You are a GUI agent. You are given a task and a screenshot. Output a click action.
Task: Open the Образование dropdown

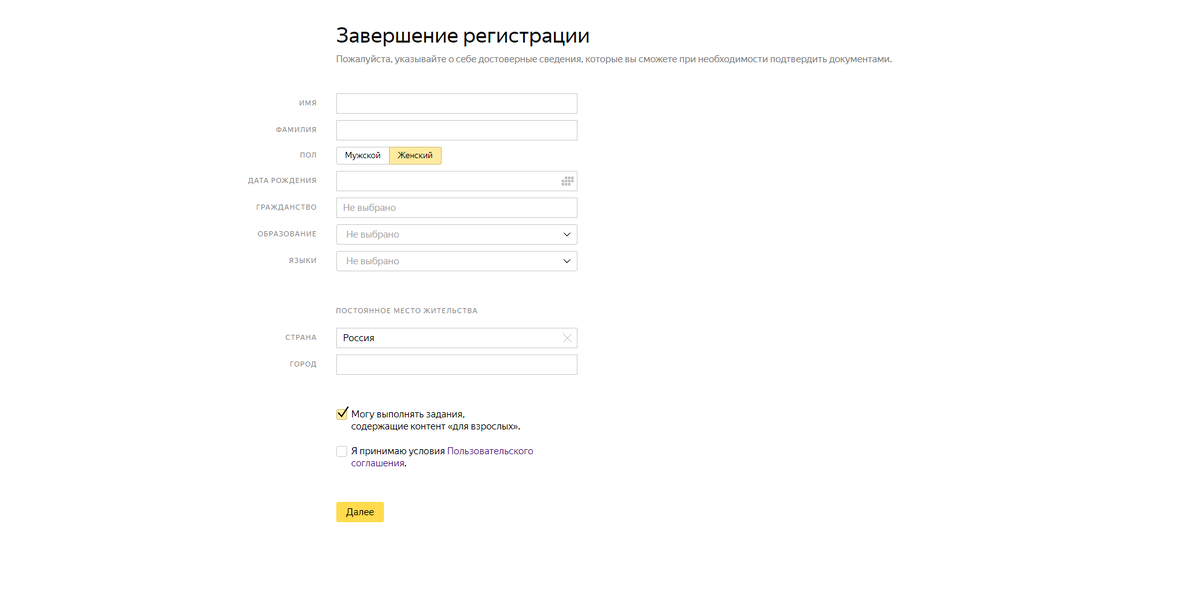(456, 234)
